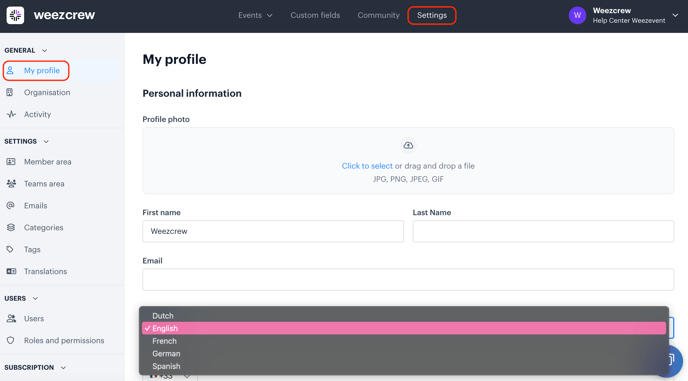This screenshot has width=688, height=381.
Task: Open Categories settings
Action: (43, 228)
